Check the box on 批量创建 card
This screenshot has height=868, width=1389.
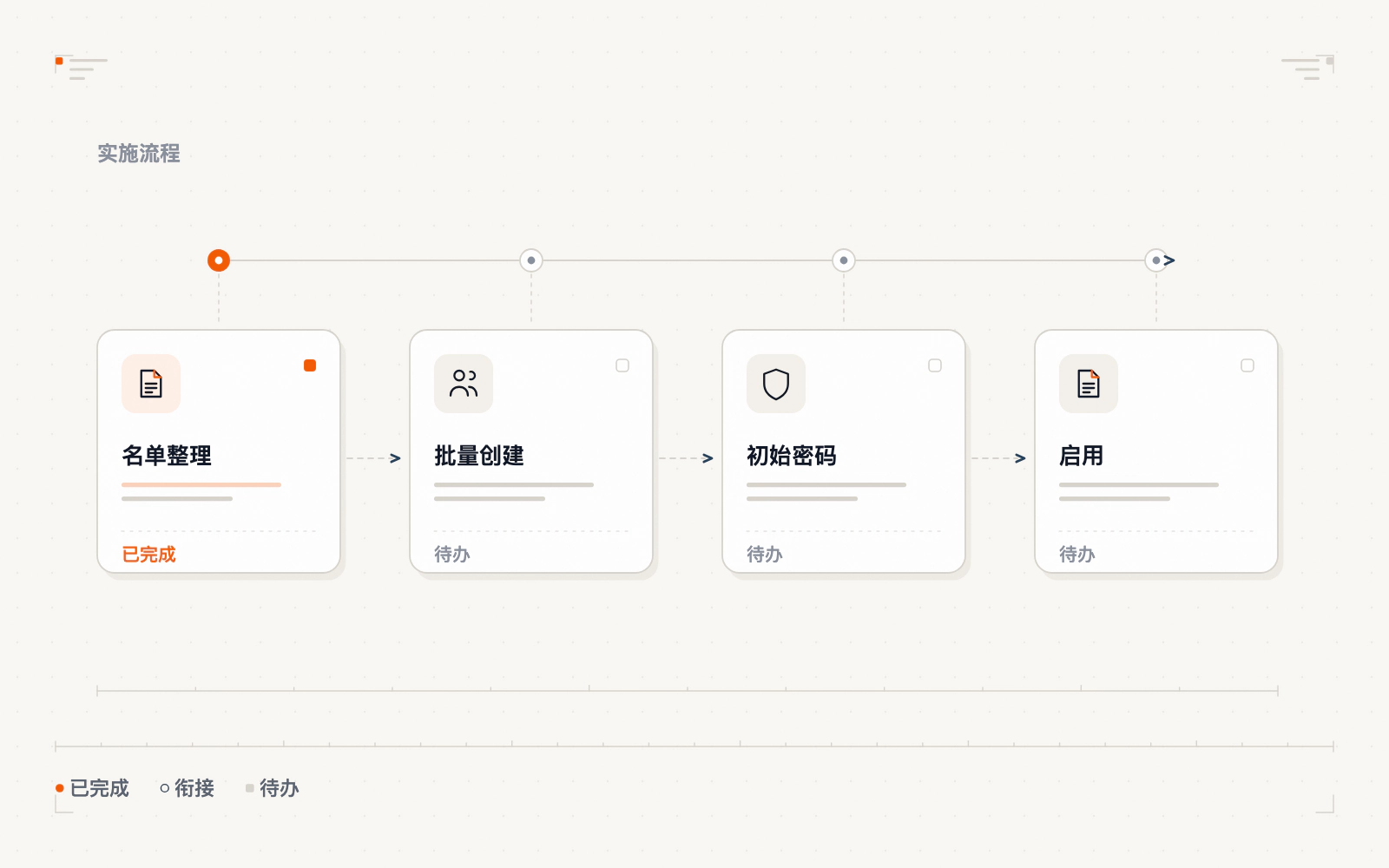tap(622, 365)
